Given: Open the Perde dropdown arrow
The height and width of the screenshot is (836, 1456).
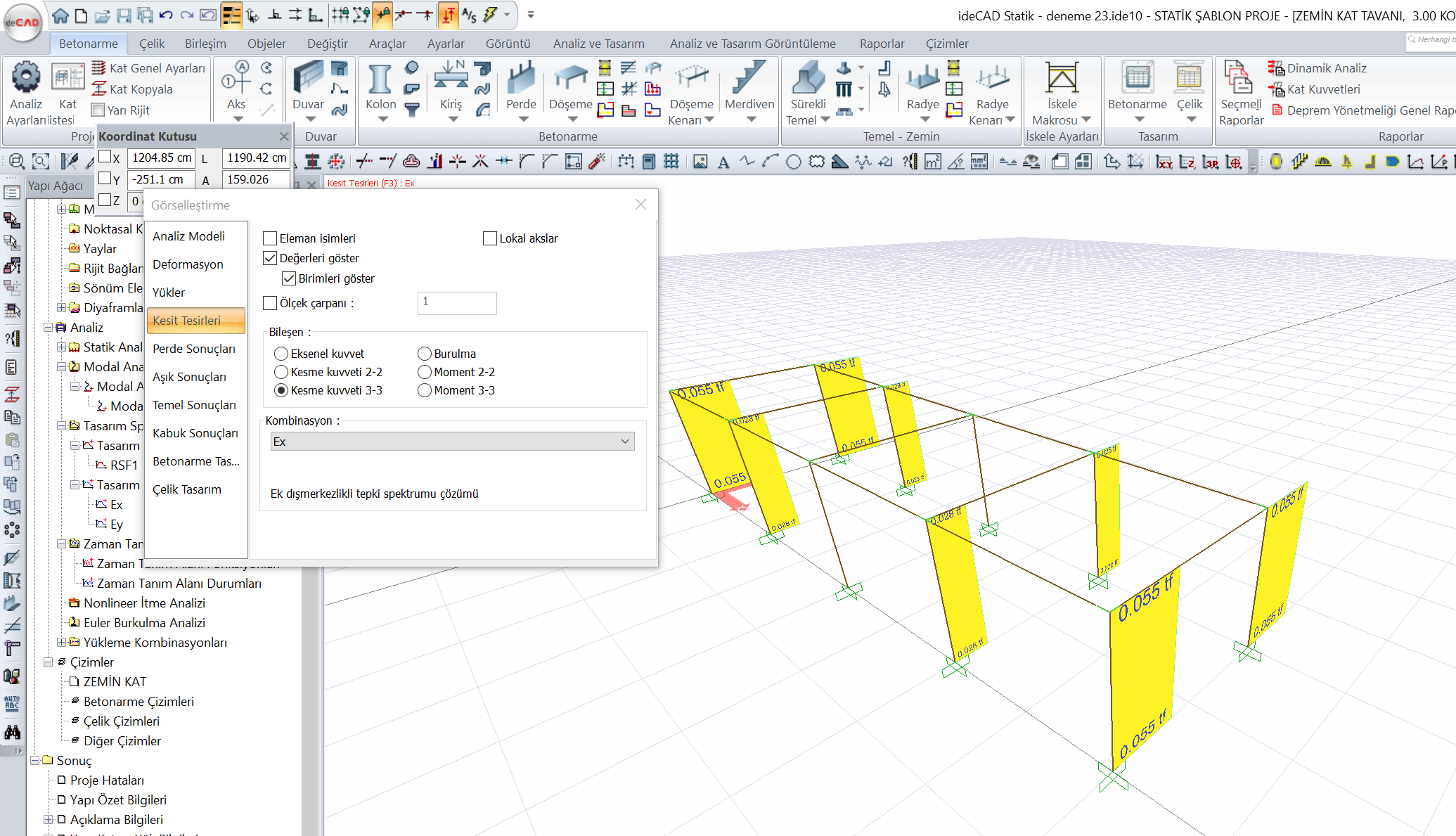Looking at the screenshot, I should point(523,119).
